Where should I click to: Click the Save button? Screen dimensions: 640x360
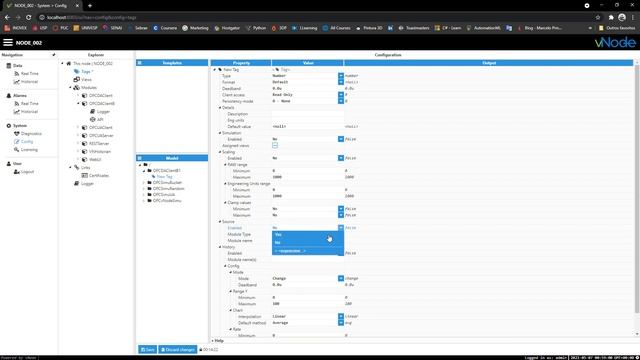coord(147,350)
